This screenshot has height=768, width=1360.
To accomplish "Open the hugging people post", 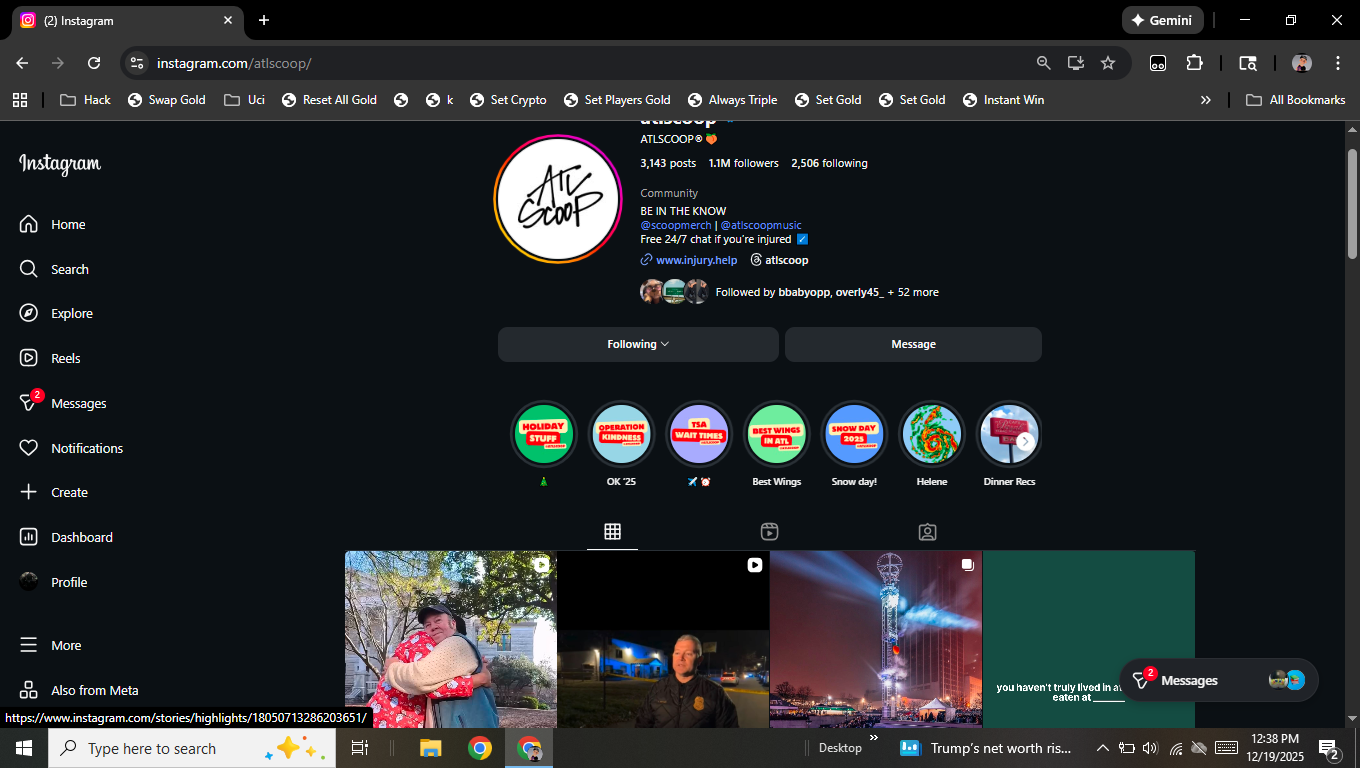I will (x=450, y=639).
